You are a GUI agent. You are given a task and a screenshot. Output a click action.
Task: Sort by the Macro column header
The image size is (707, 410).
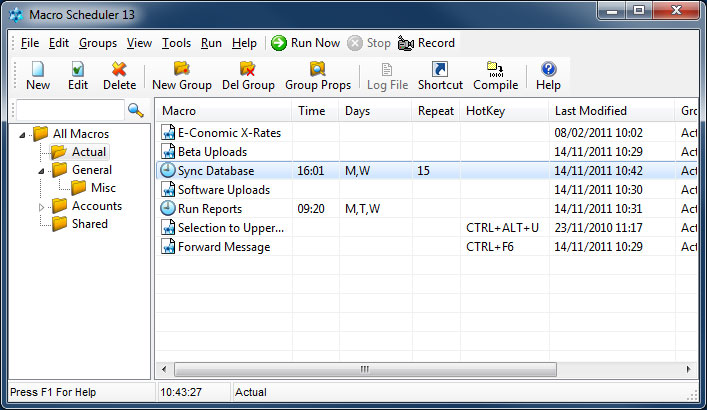tap(224, 111)
